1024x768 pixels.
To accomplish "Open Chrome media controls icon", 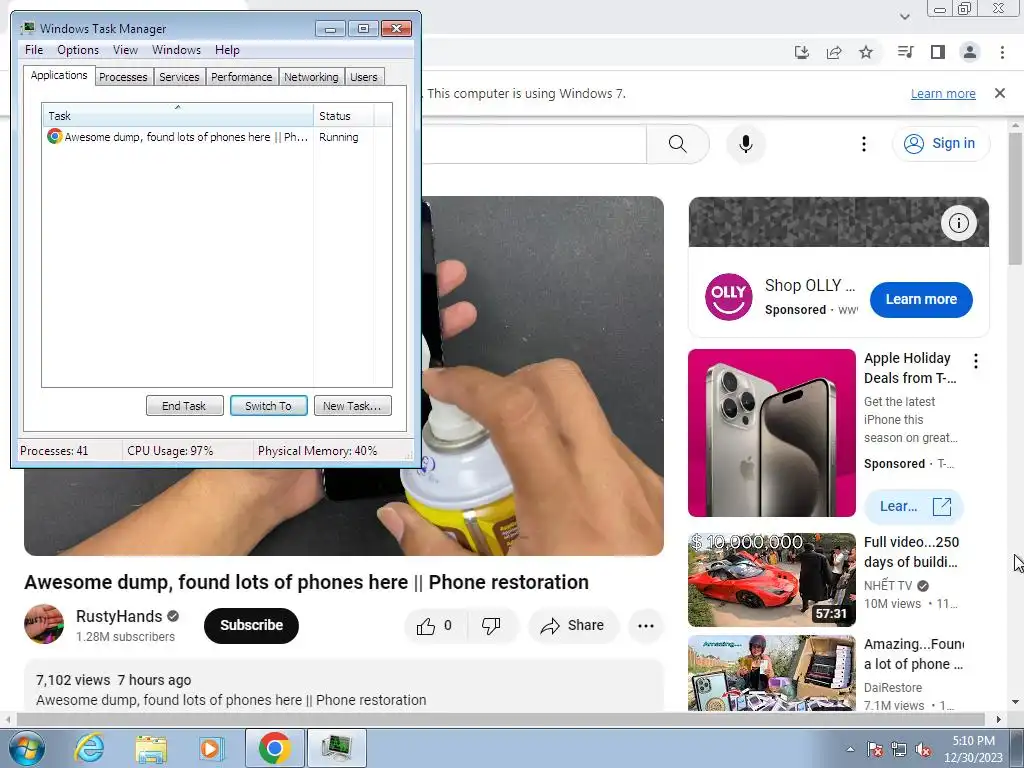I will click(x=905, y=52).
